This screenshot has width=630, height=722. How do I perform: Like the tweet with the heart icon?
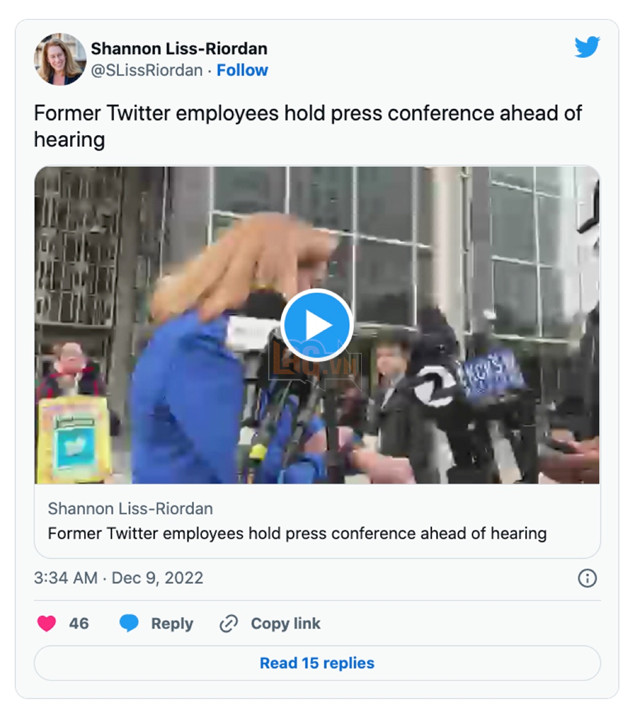[x=46, y=623]
